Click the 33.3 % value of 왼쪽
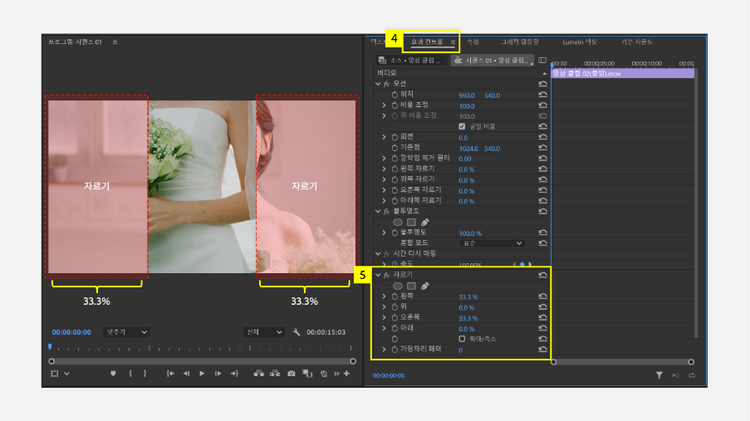 pos(468,297)
